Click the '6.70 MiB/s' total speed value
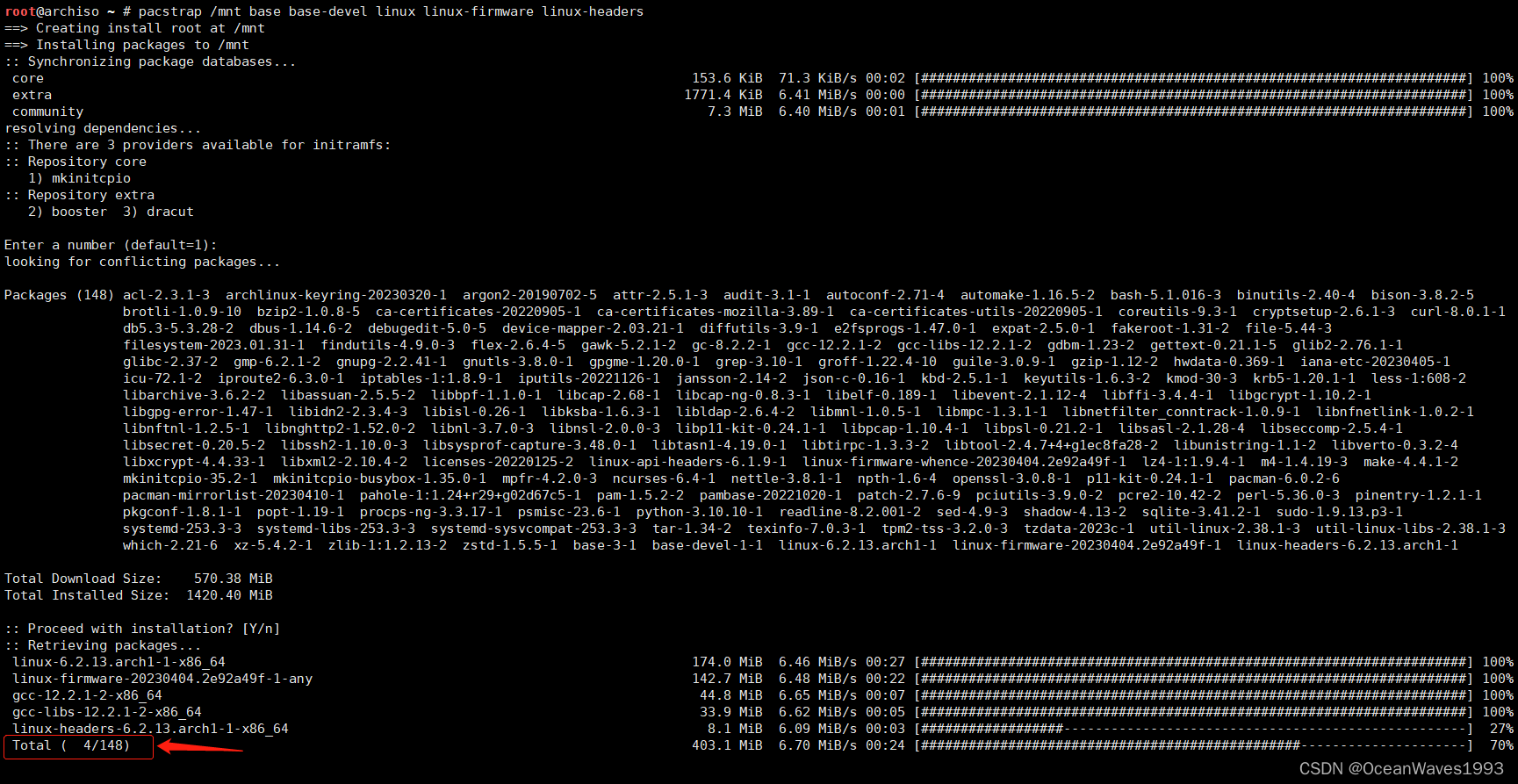 pos(817,745)
